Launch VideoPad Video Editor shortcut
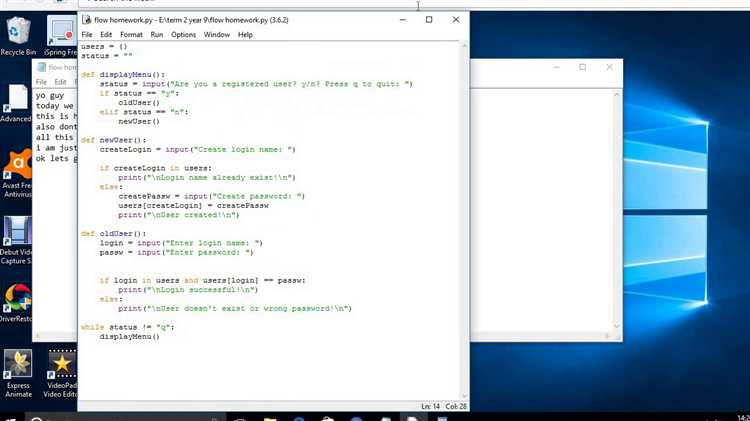The height and width of the screenshot is (421, 750). pyautogui.click(x=61, y=374)
